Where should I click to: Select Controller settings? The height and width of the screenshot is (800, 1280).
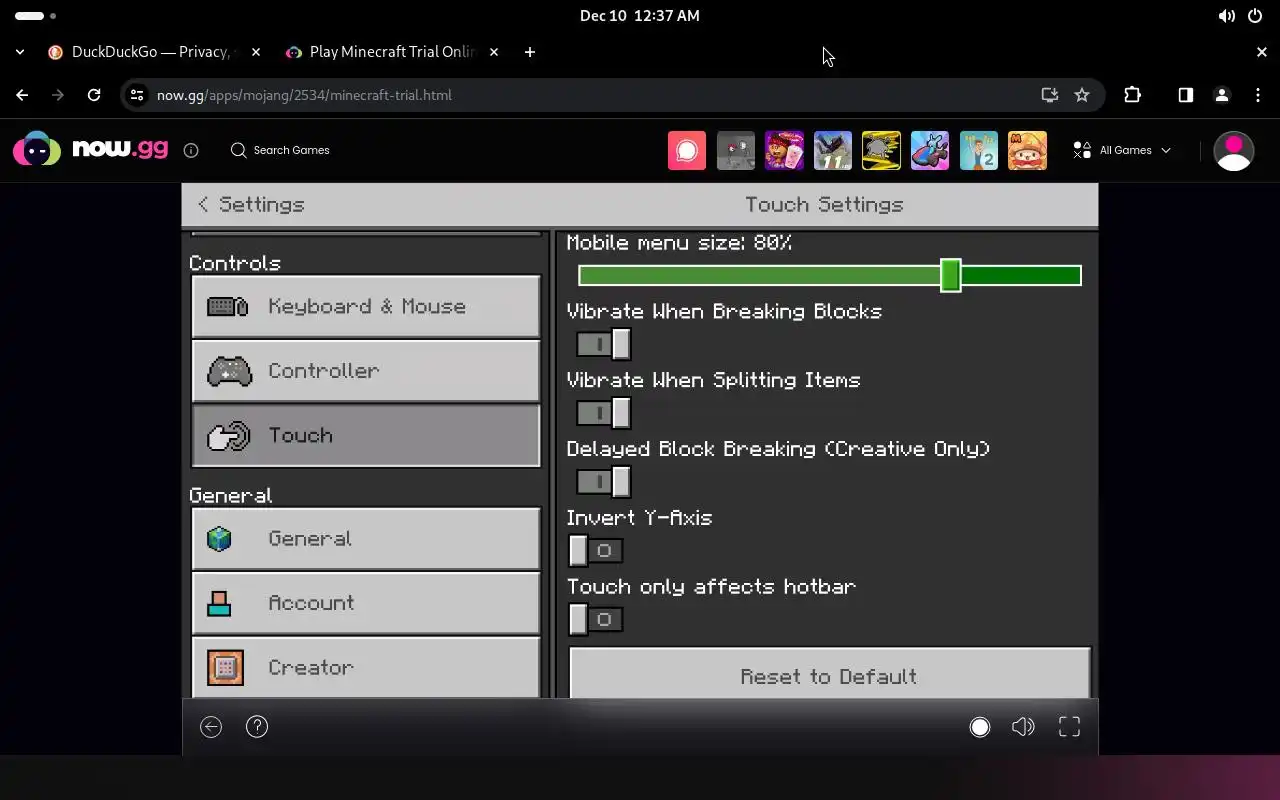pyautogui.click(x=366, y=371)
